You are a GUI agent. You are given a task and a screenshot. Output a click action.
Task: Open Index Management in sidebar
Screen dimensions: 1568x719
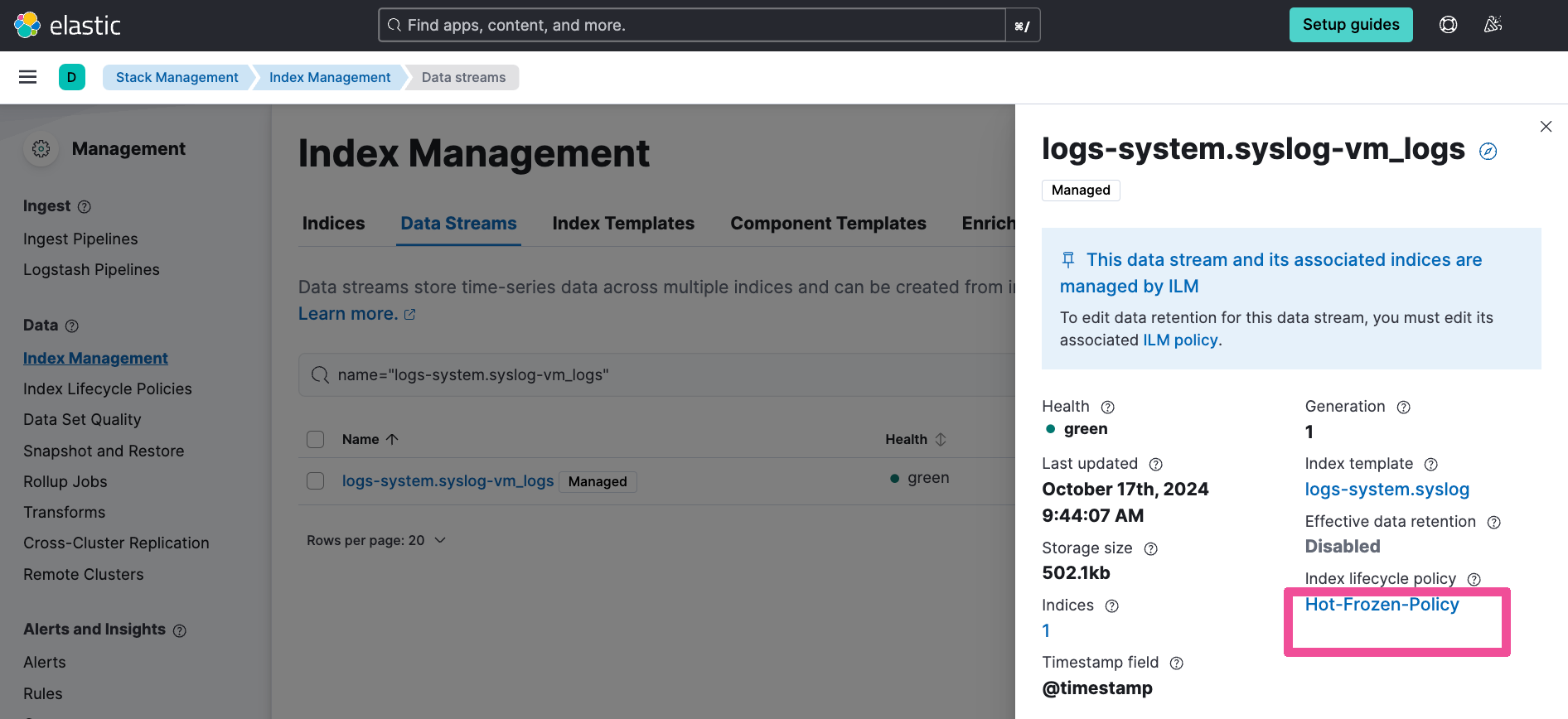click(x=95, y=359)
